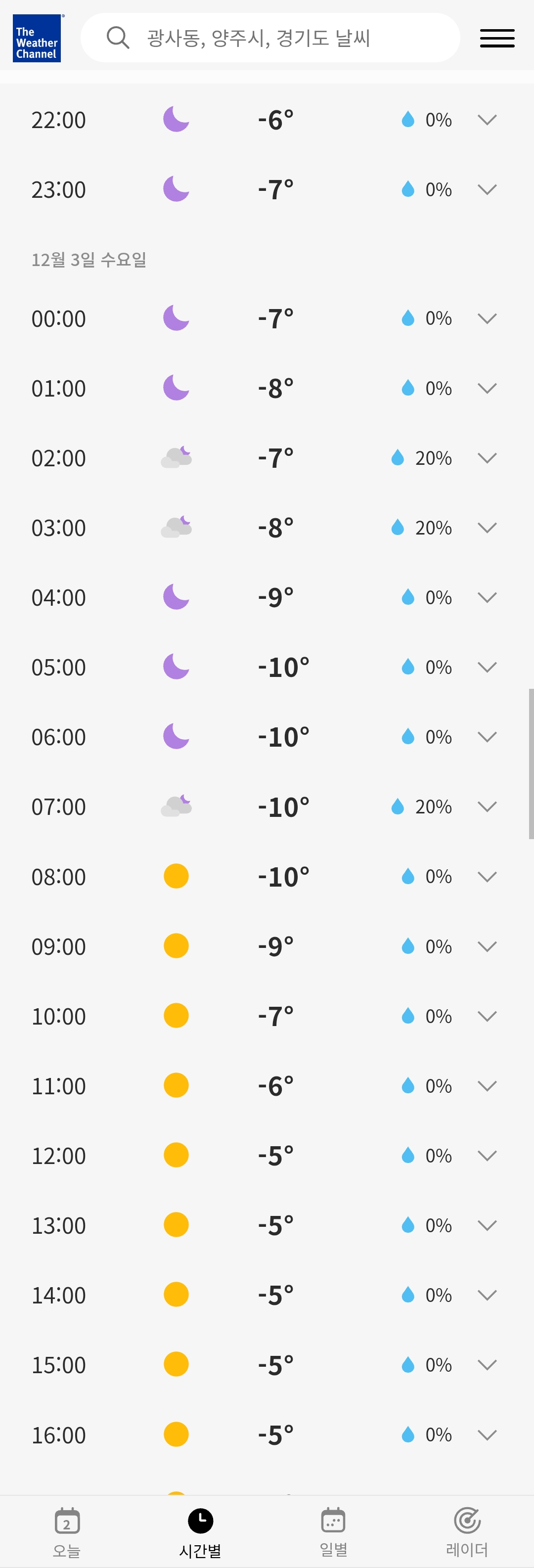Open the 일별 daily tab
Image resolution: width=534 pixels, height=1568 pixels.
[333, 1532]
